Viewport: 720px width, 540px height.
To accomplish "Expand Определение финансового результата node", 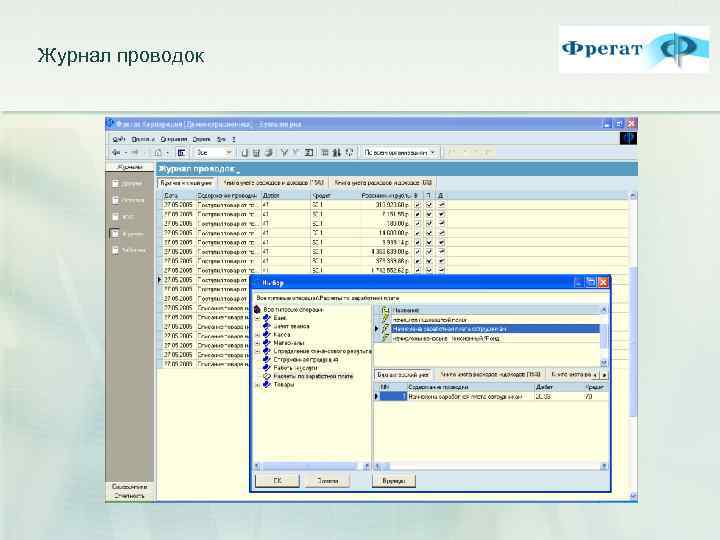I will tap(258, 351).
